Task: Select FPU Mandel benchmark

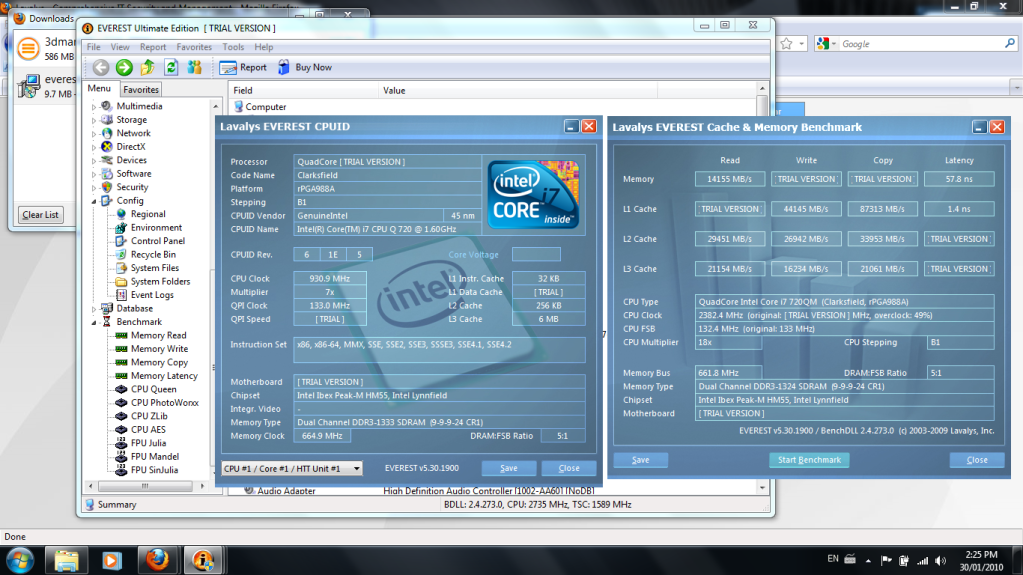Action: pos(155,457)
